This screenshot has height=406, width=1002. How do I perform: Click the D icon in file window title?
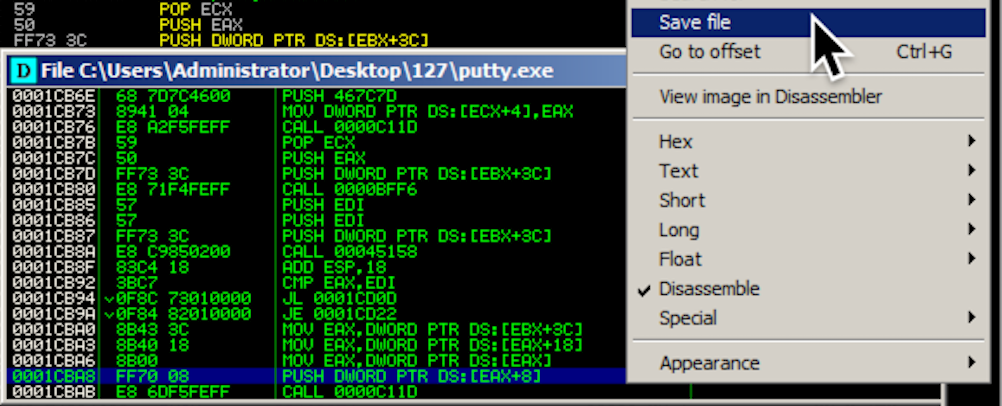pyautogui.click(x=23, y=71)
